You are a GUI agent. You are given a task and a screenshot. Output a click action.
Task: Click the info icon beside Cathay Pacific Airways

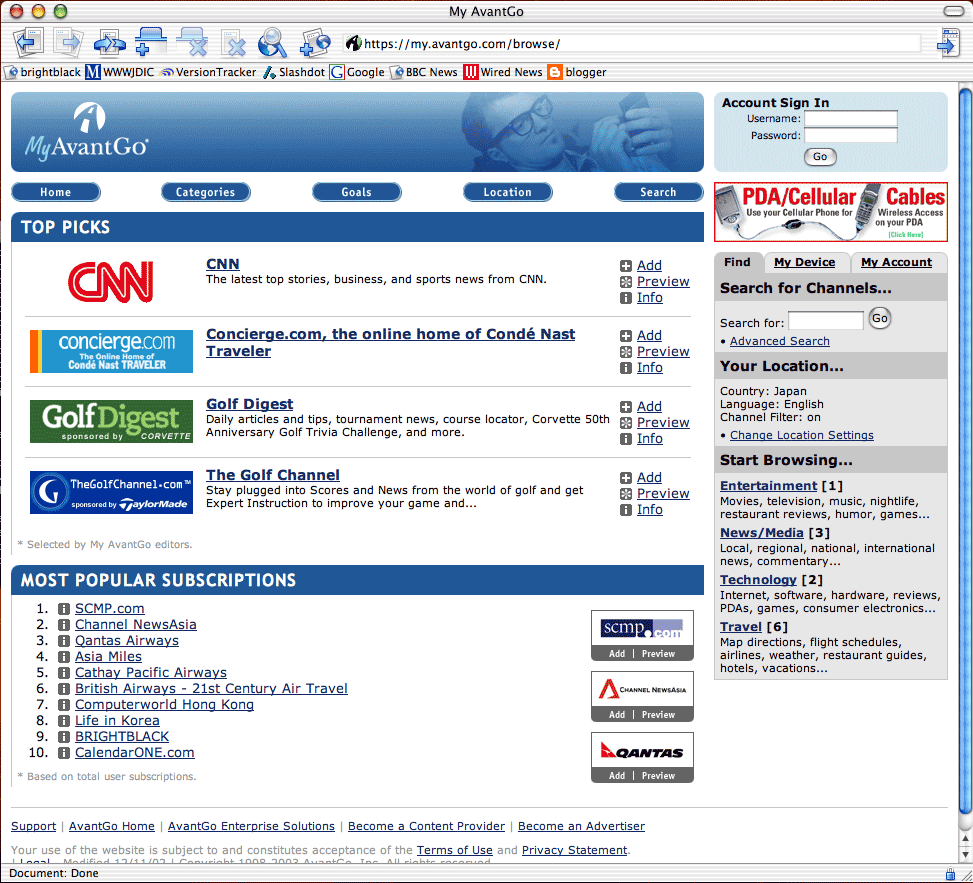pos(63,673)
